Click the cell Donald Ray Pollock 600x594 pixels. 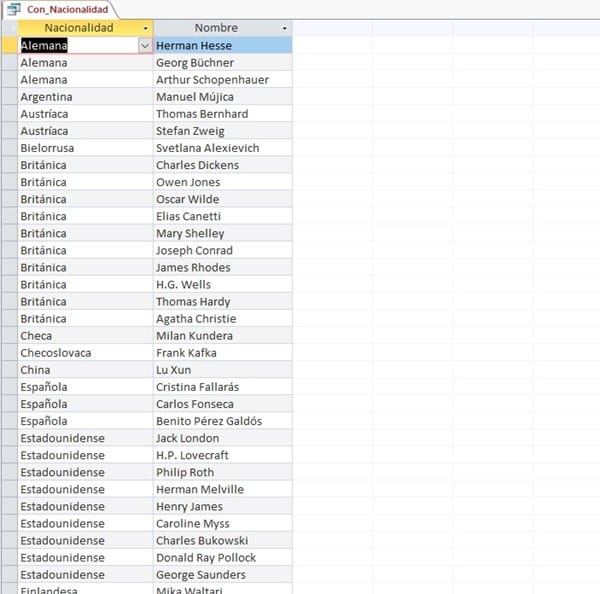click(223, 558)
